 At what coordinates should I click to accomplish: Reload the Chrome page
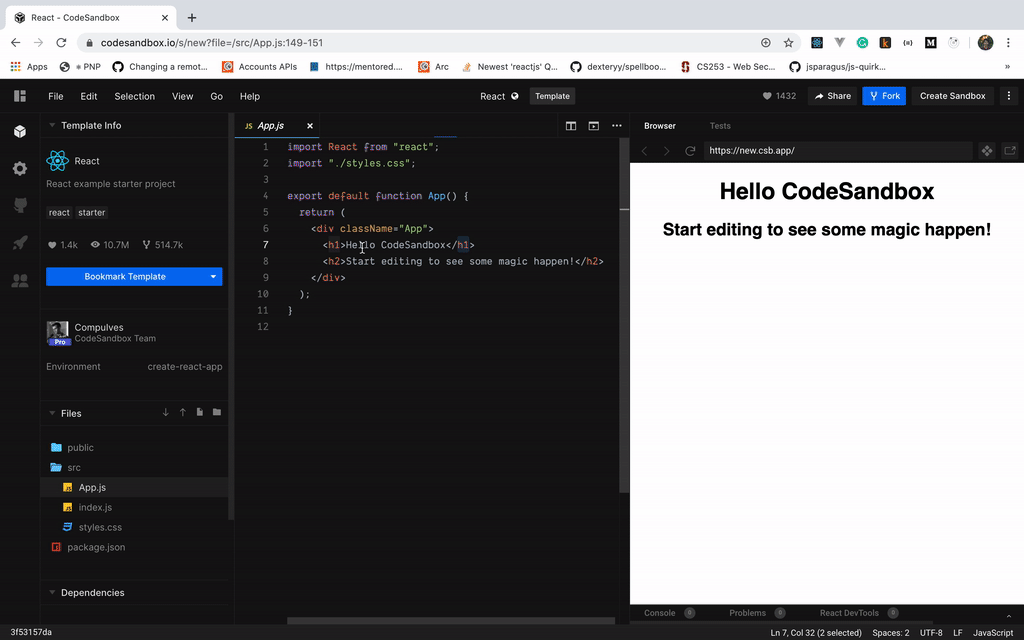(61, 42)
